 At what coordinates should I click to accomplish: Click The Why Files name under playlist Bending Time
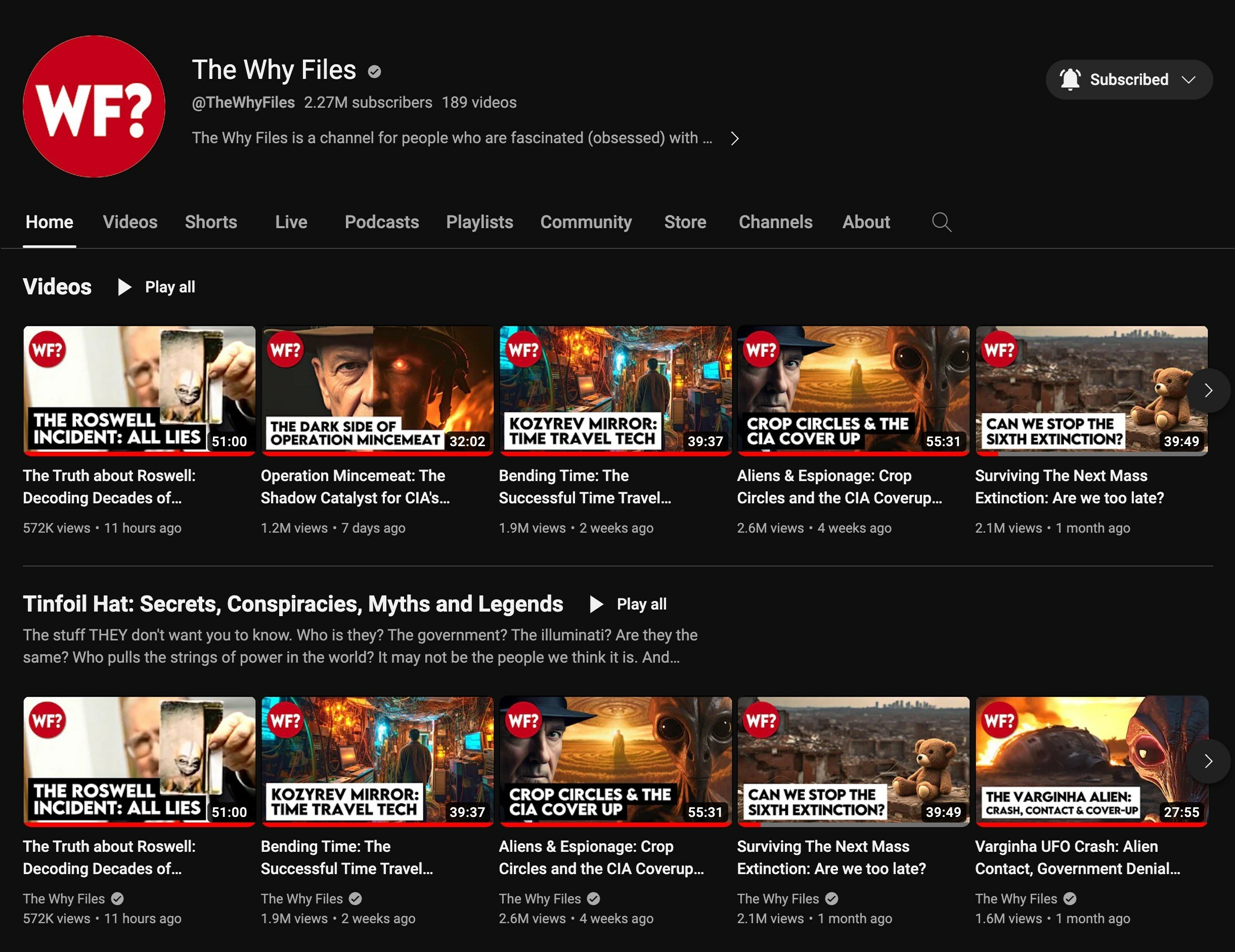[302, 899]
